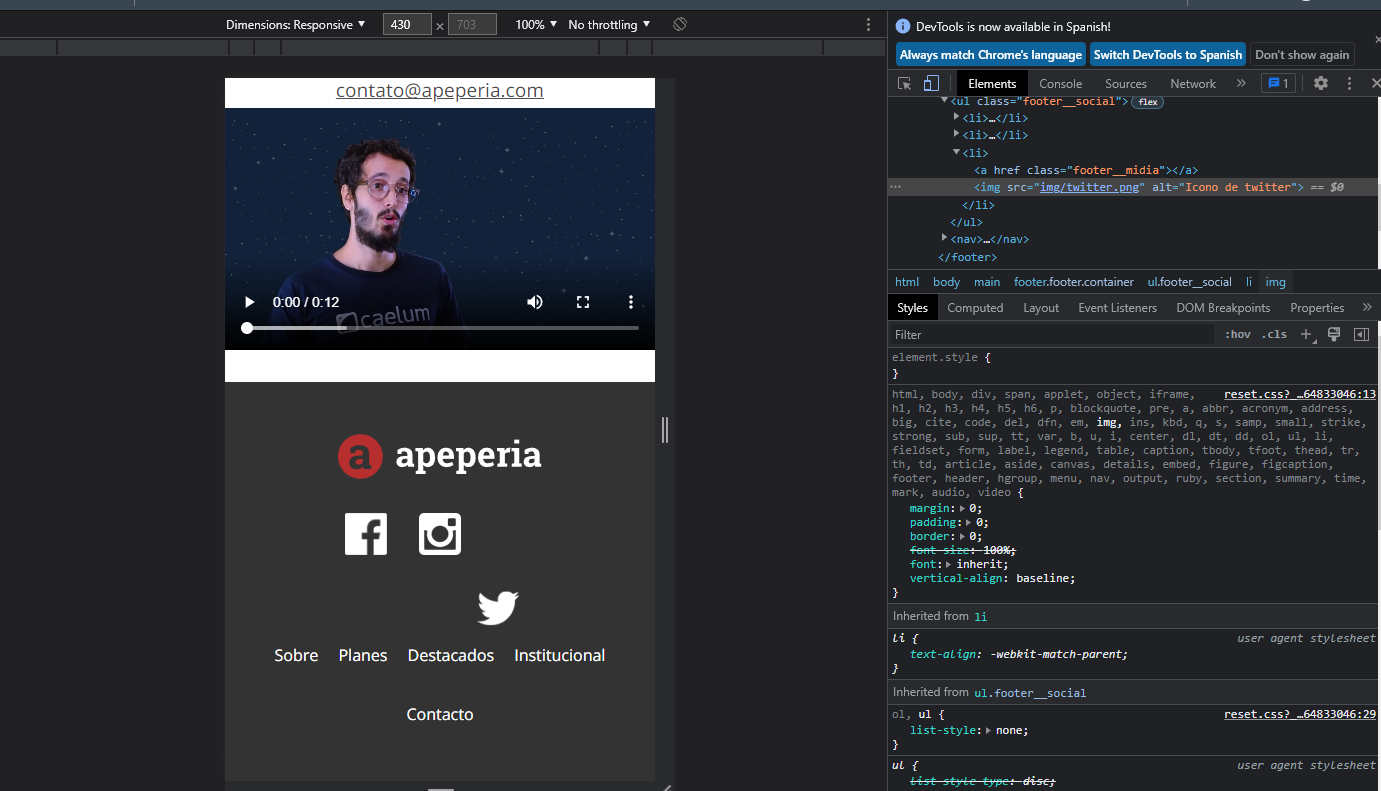This screenshot has height=791, width=1381.
Task: Click the Destacados footer link
Action: click(x=451, y=656)
